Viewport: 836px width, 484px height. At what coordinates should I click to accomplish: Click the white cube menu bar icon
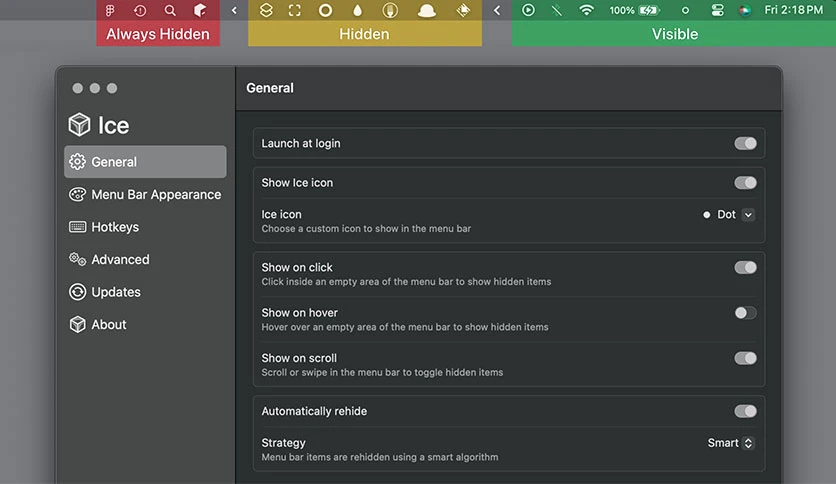[200, 10]
